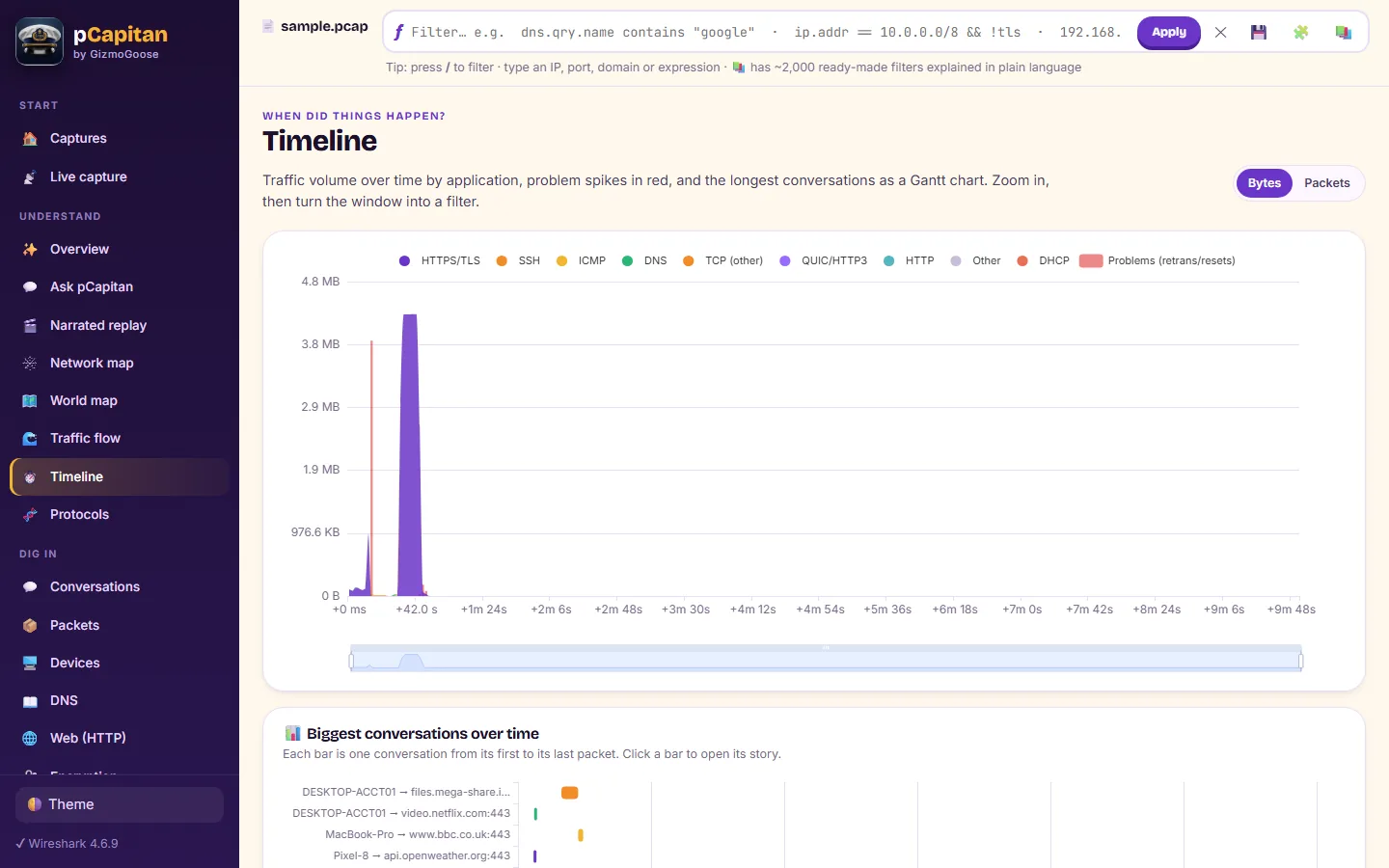The height and width of the screenshot is (868, 1389).
Task: Click the DESKTOP-ACCT01 → video.netflix.com:443 label
Action: coord(401,814)
